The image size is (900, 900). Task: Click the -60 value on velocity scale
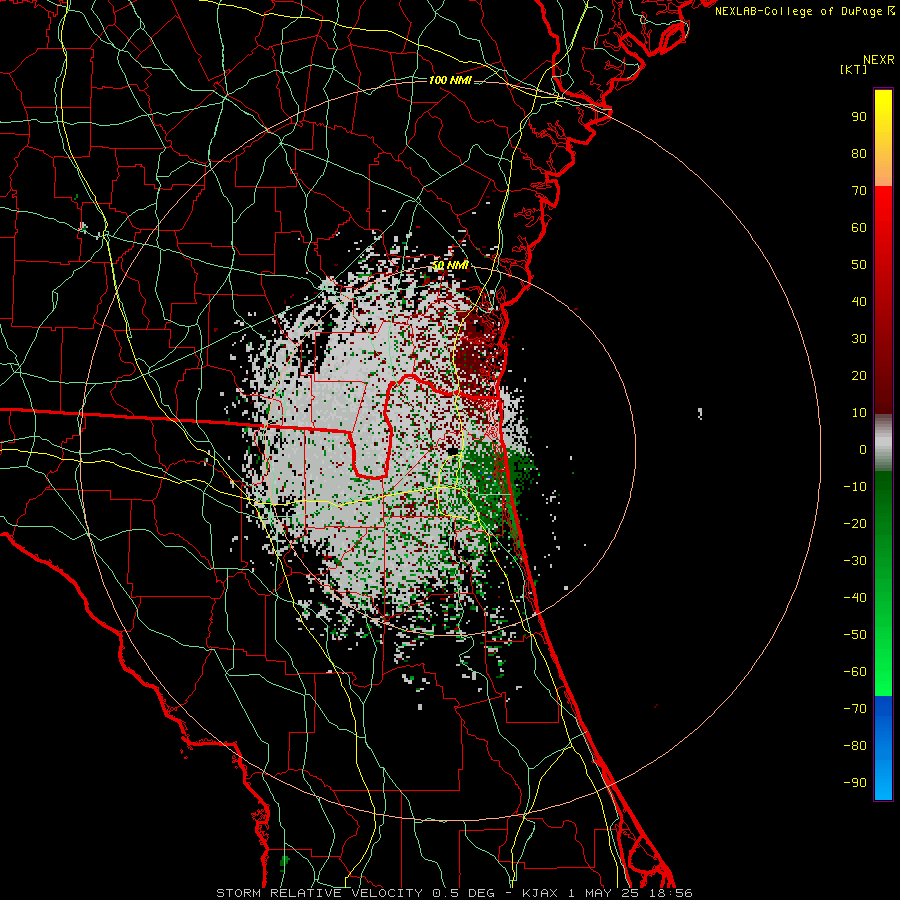coord(855,672)
